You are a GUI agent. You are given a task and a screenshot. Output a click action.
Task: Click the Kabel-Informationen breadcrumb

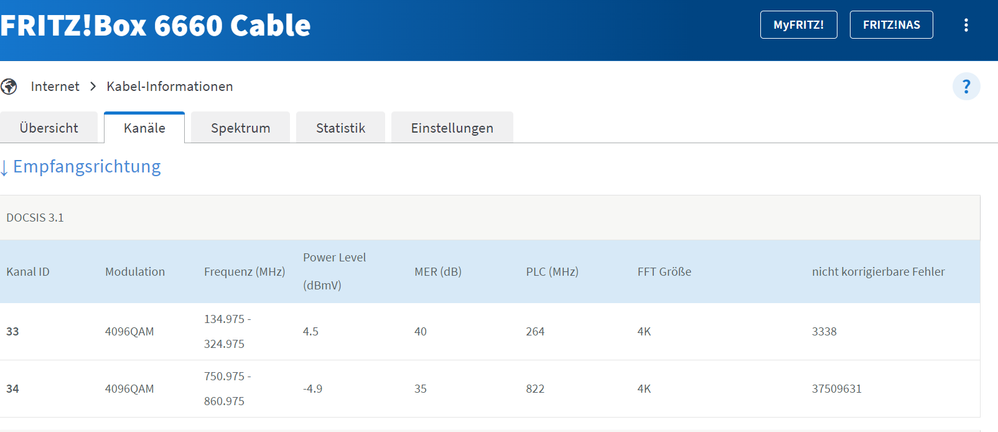169,87
